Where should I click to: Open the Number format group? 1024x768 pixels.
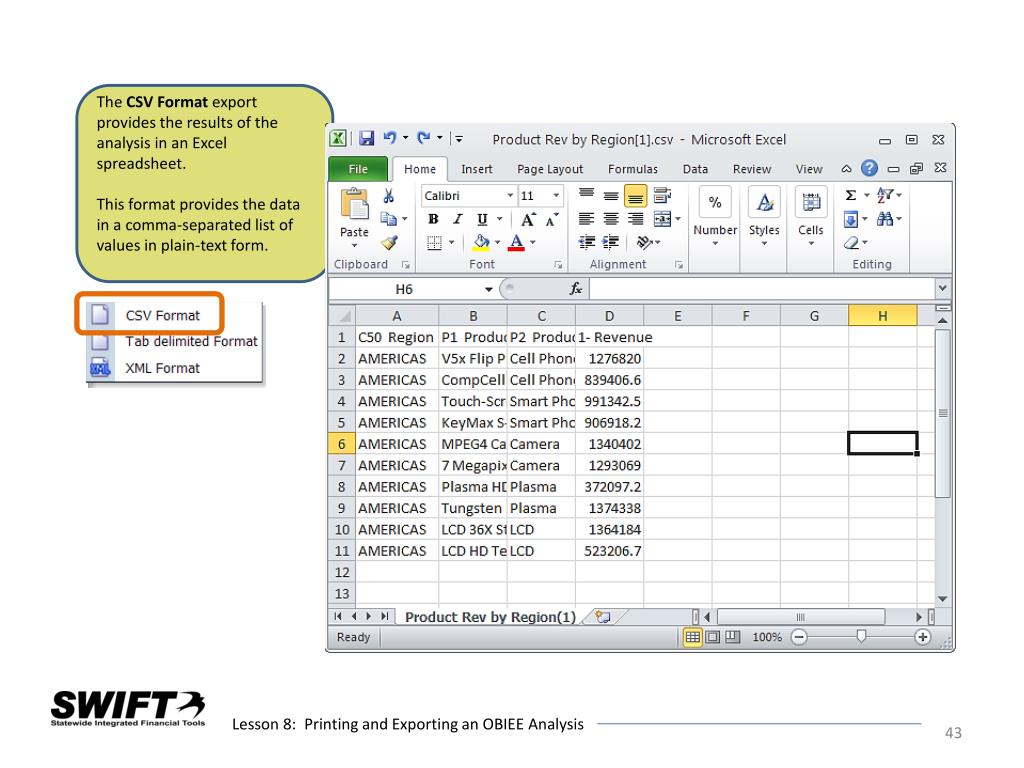tap(715, 217)
